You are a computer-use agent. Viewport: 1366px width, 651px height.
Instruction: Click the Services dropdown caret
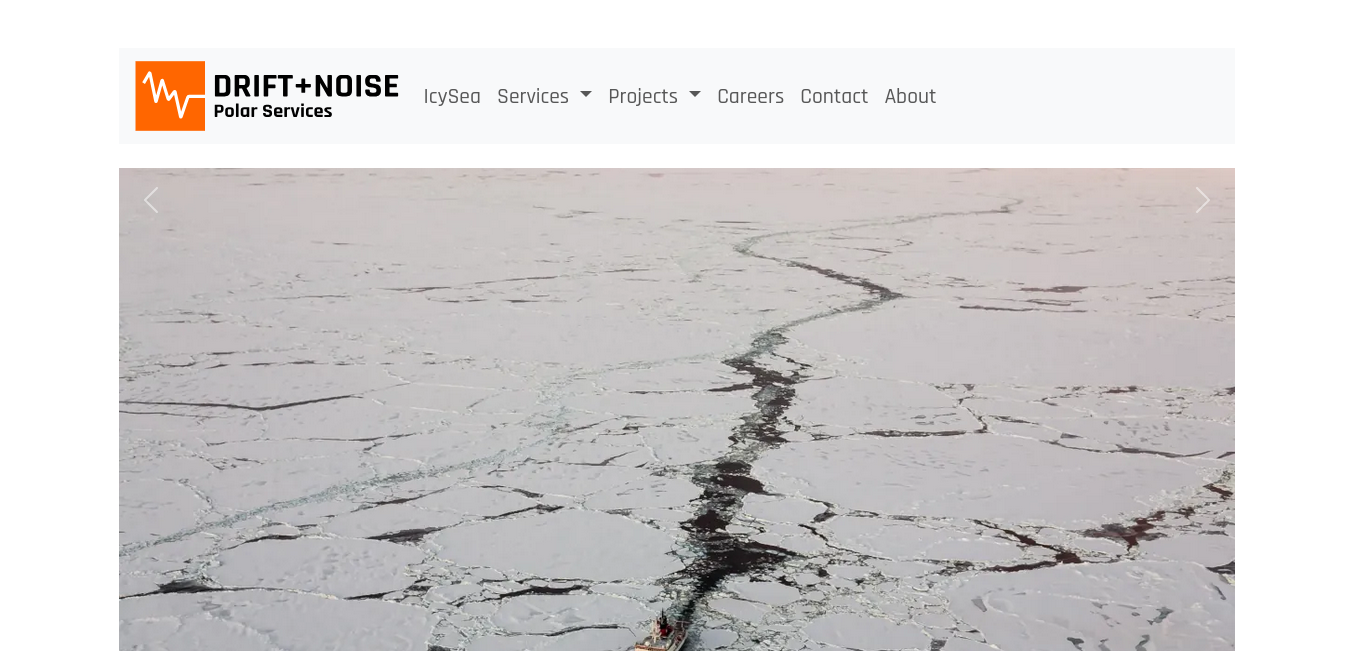586,96
